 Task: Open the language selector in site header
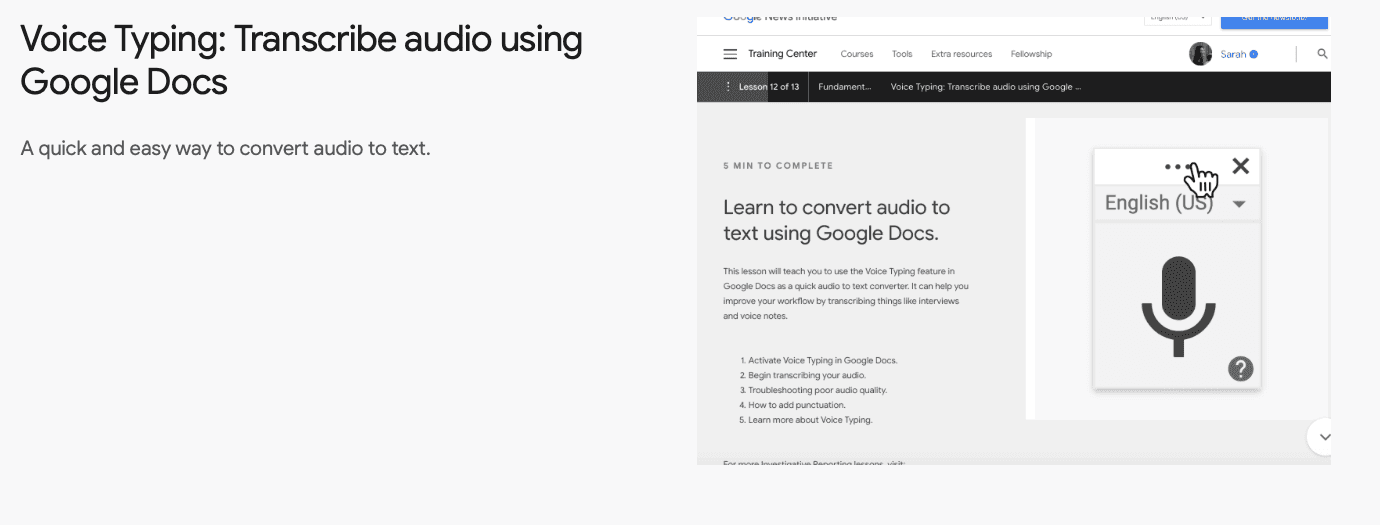point(1177,19)
